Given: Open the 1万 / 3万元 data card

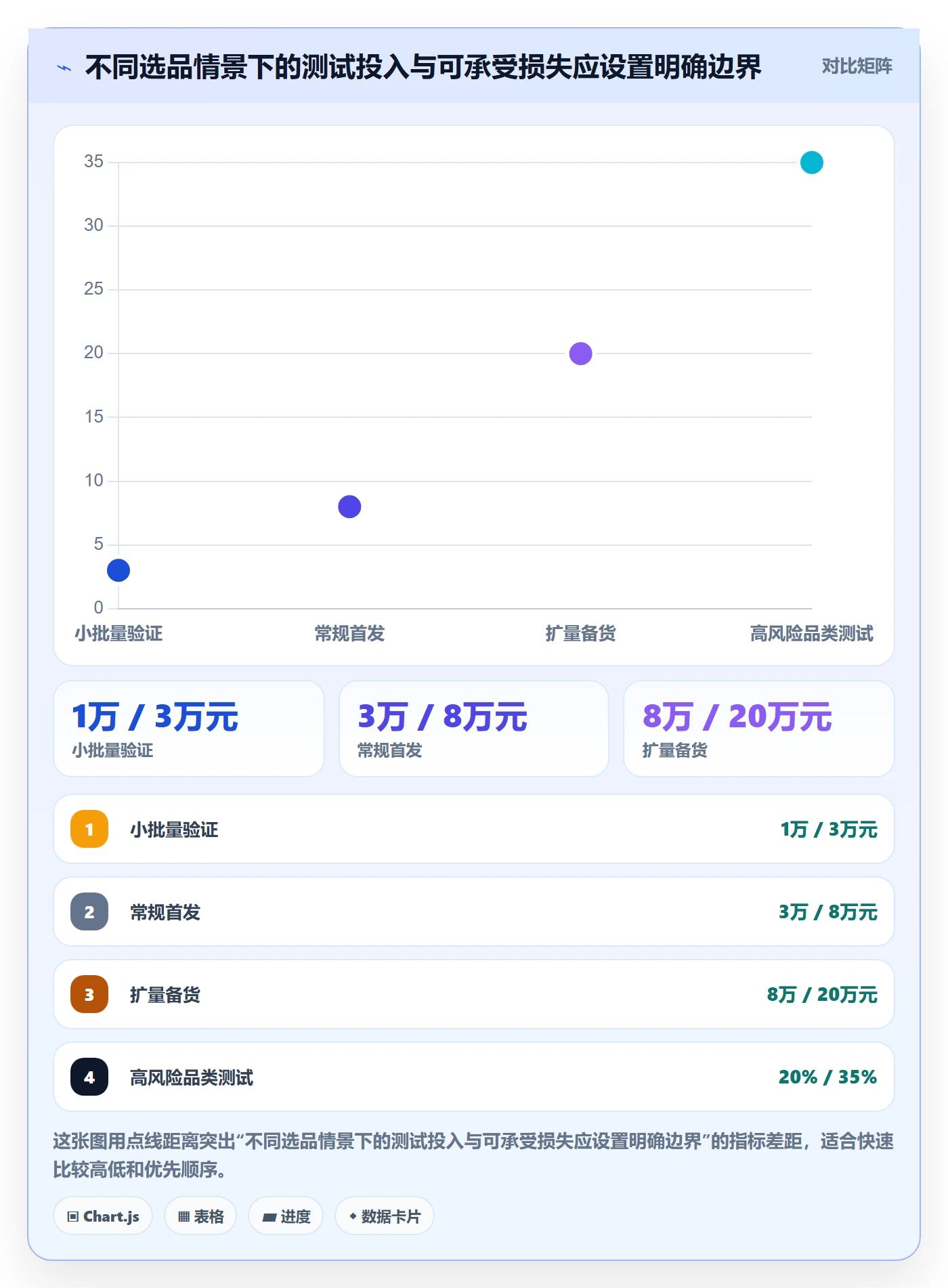Looking at the screenshot, I should pyautogui.click(x=189, y=729).
